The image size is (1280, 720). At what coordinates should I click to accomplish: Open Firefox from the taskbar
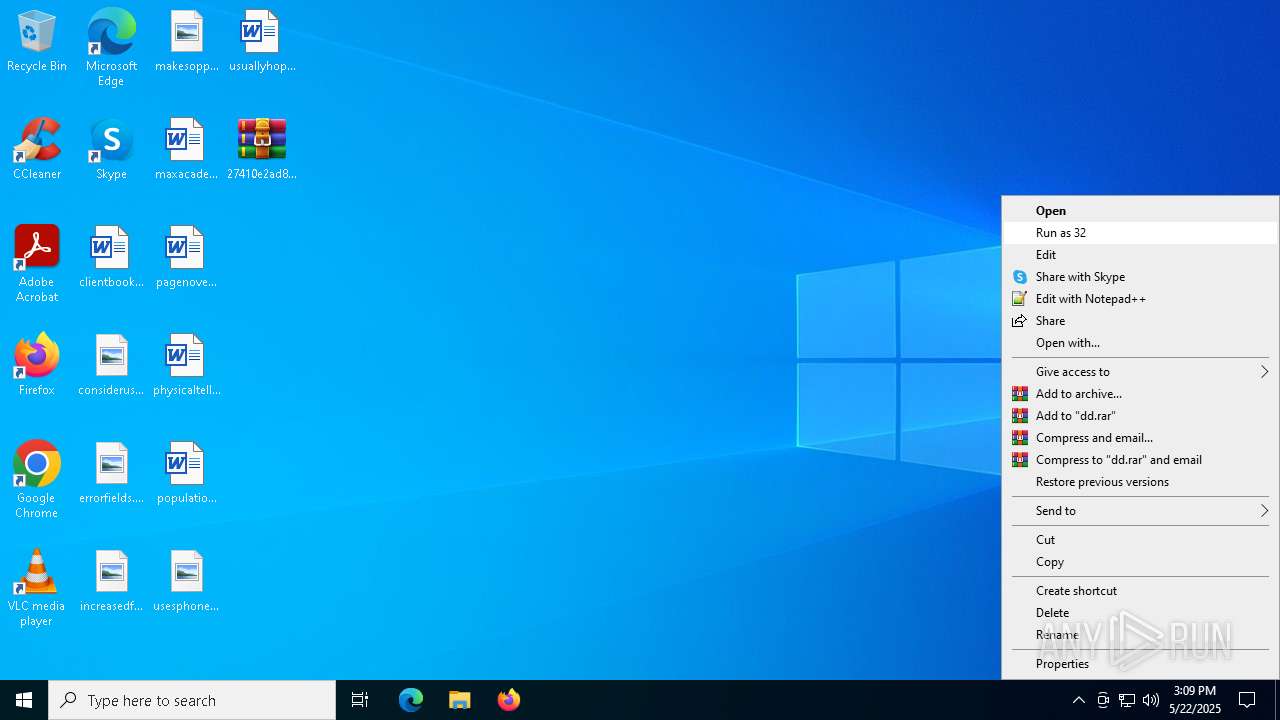click(508, 700)
